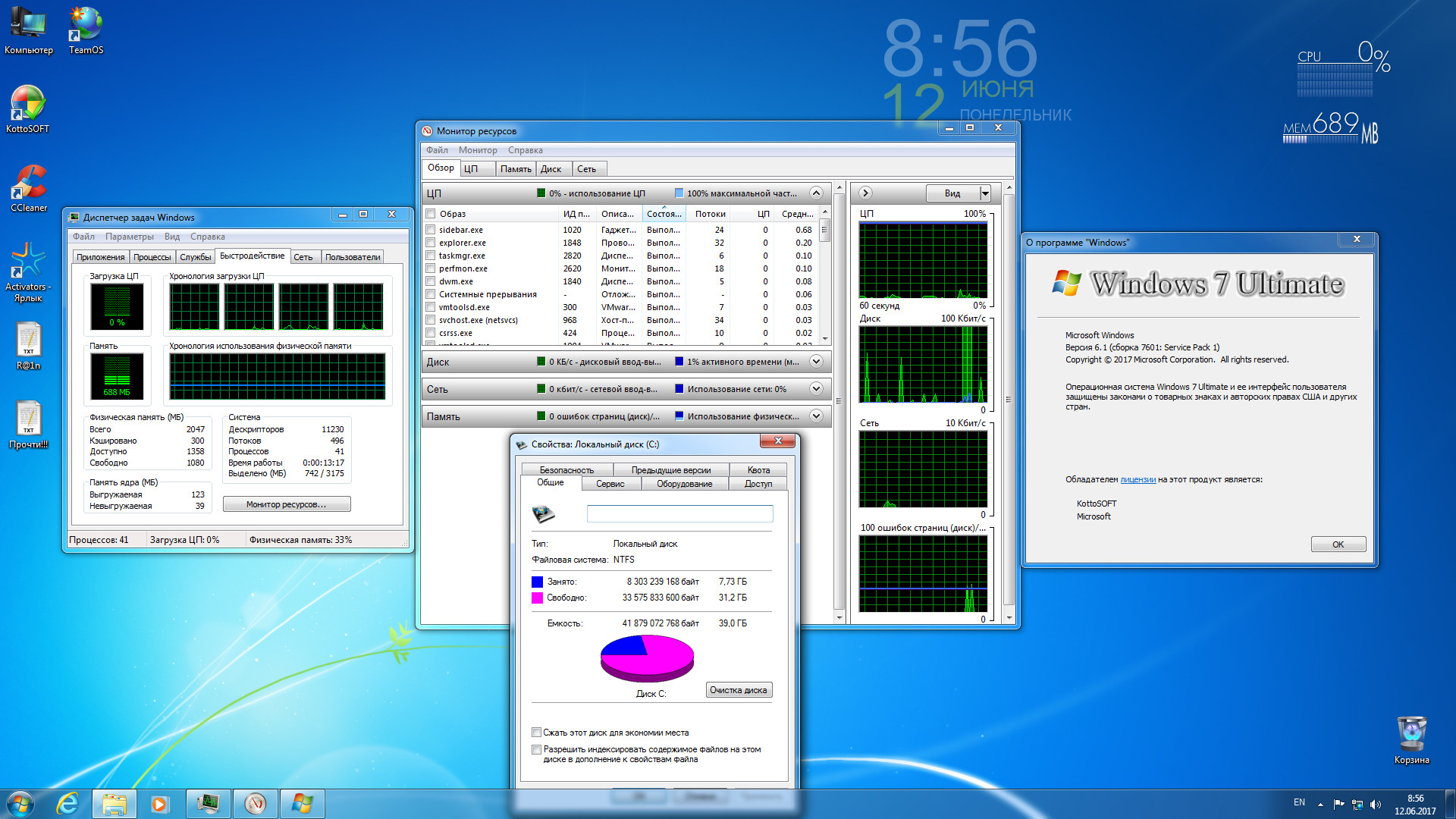
Task: Click the volume speaker tray icon
Action: coord(1376,804)
